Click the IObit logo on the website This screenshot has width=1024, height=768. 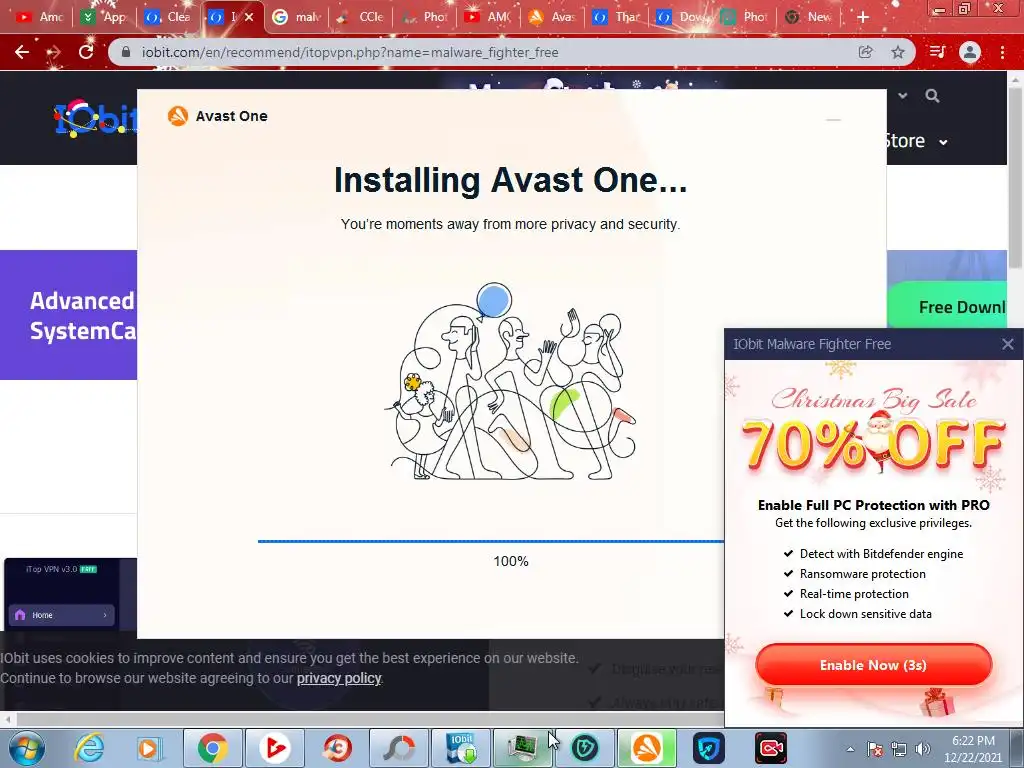tap(95, 118)
